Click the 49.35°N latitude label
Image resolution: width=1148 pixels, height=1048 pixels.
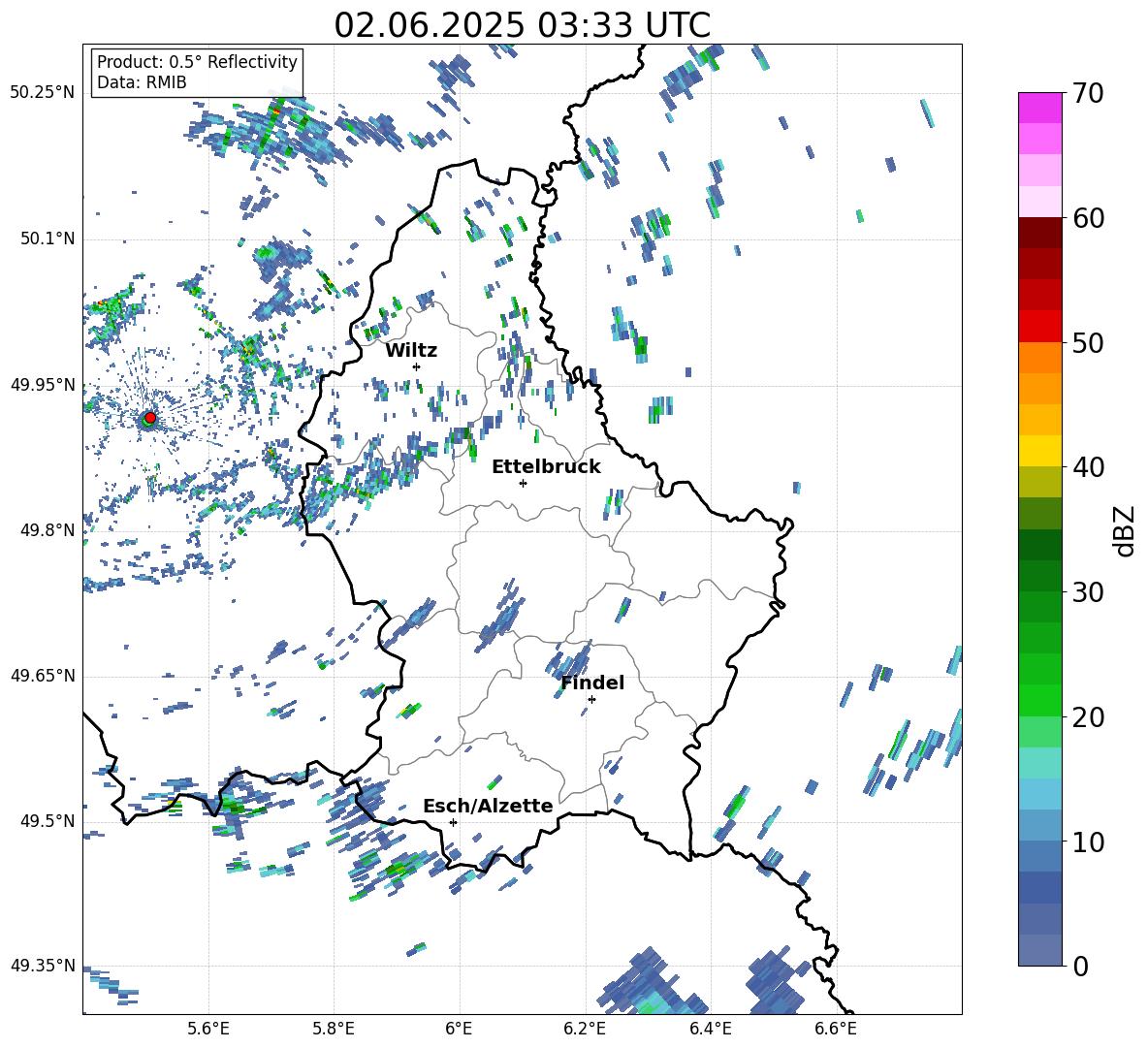(43, 966)
